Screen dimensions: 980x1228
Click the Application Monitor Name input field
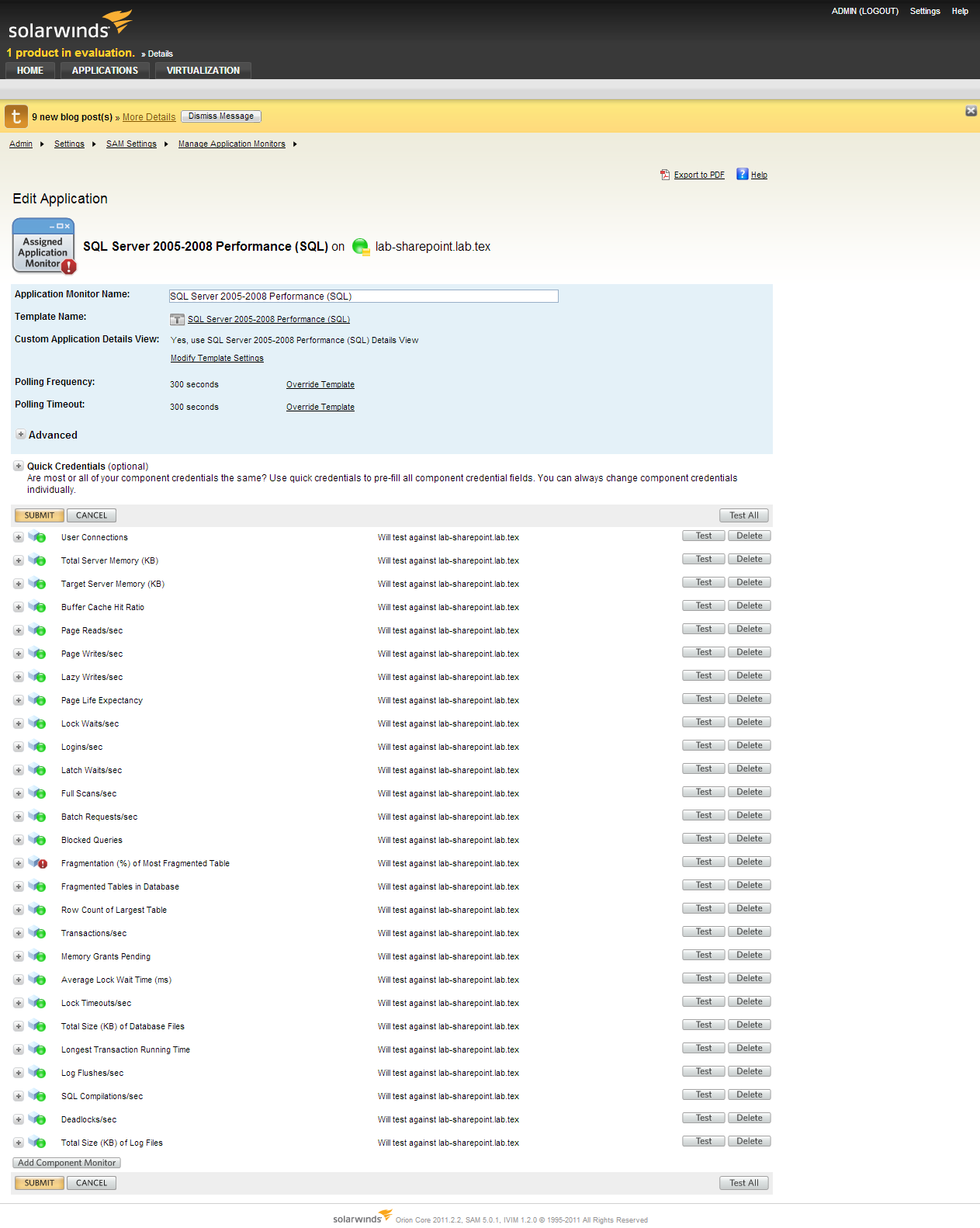(x=364, y=296)
